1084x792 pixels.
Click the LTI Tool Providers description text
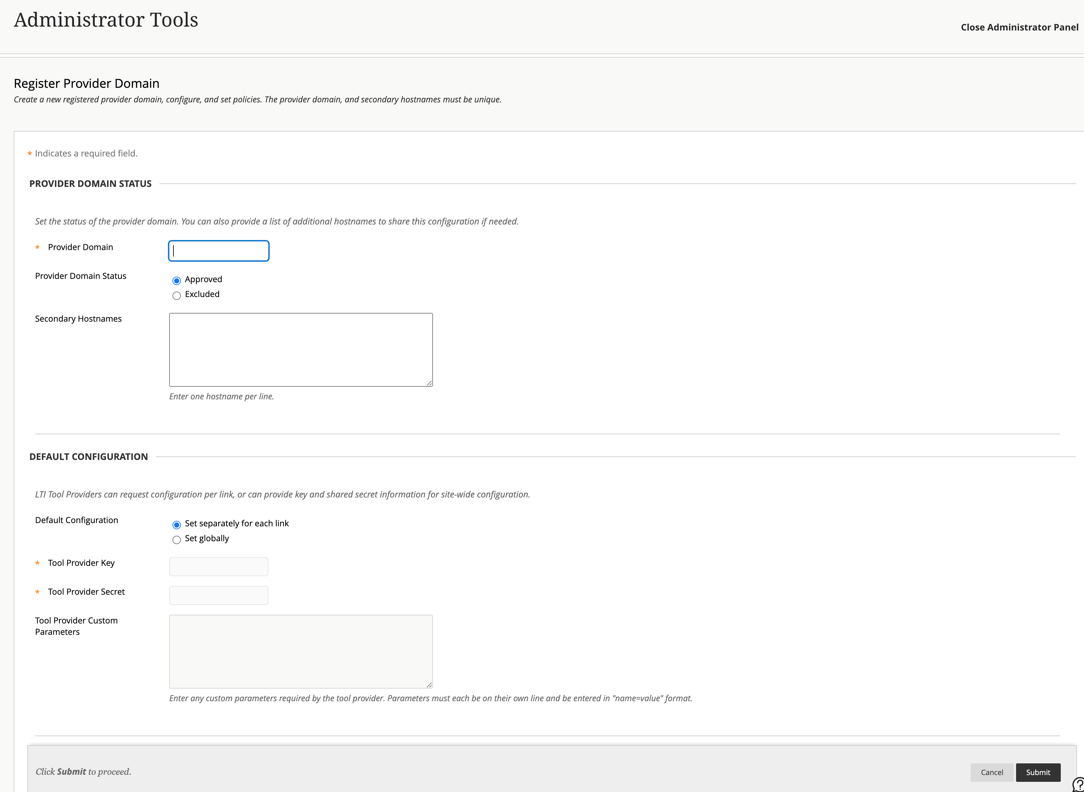282,495
